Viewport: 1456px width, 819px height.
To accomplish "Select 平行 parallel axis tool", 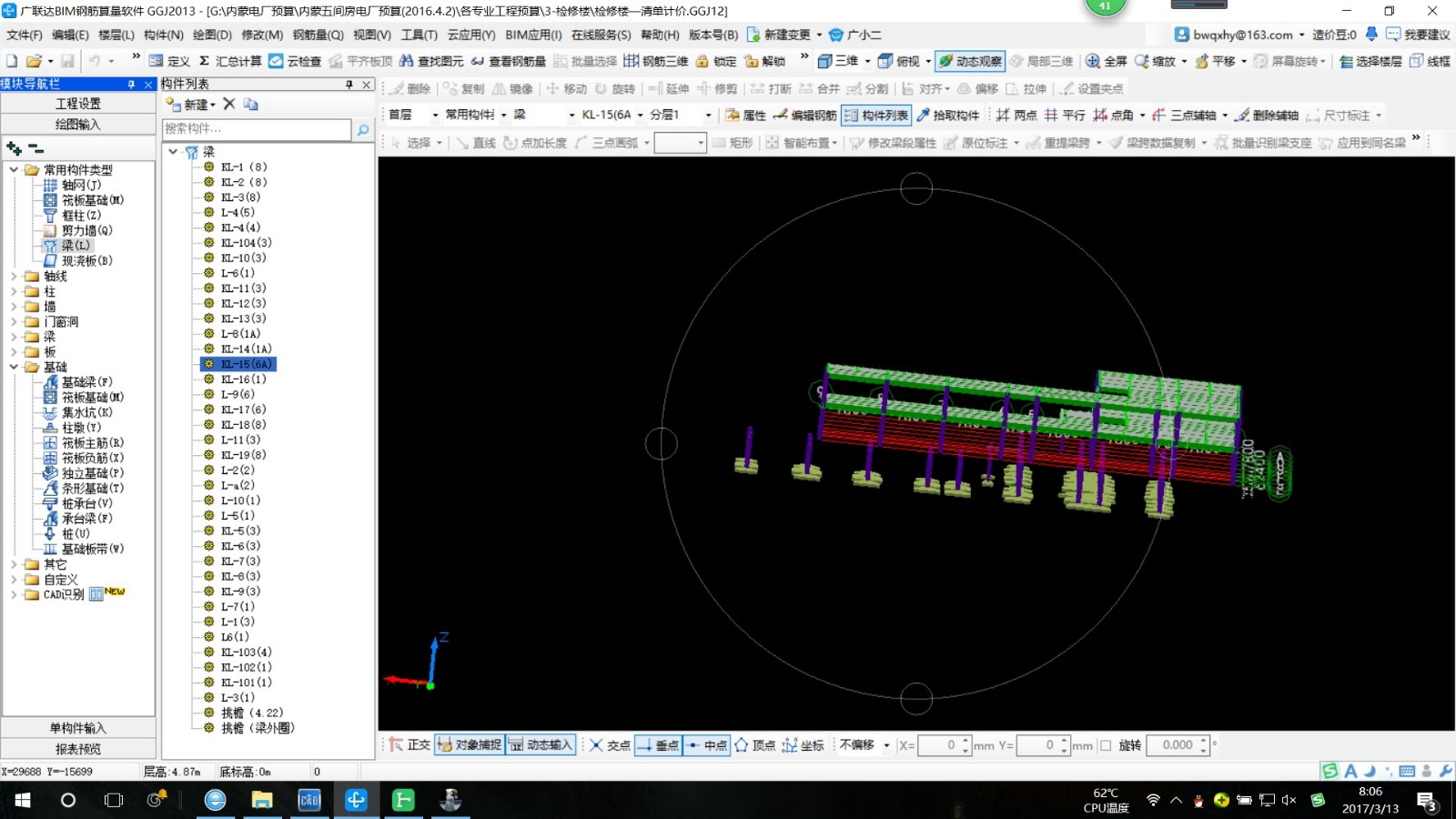I will pyautogui.click(x=1065, y=116).
